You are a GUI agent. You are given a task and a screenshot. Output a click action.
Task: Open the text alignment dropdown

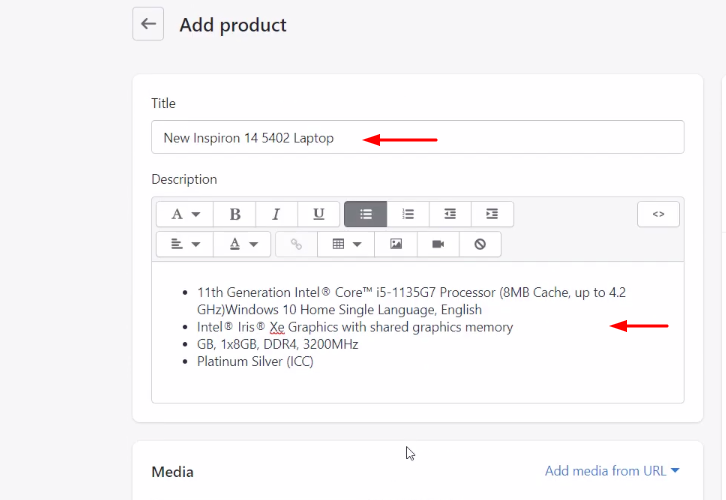tap(185, 244)
